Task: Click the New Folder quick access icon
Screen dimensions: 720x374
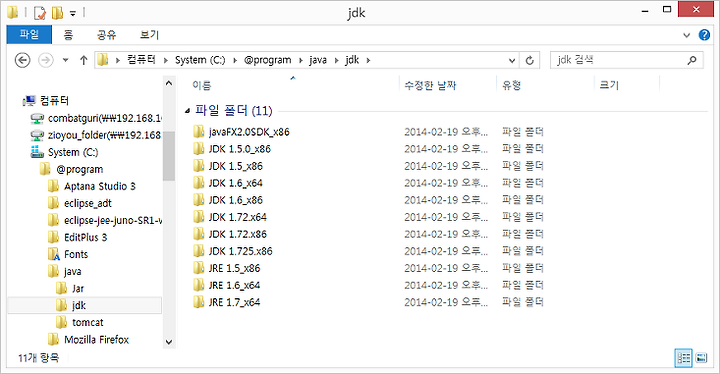Action: click(x=57, y=12)
